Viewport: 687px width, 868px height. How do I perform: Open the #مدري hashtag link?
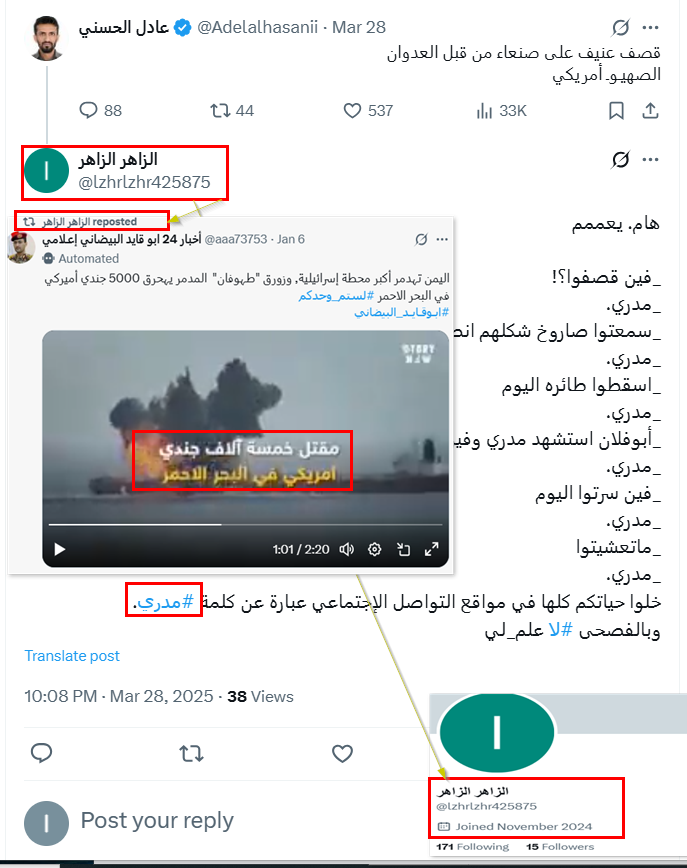tap(166, 601)
